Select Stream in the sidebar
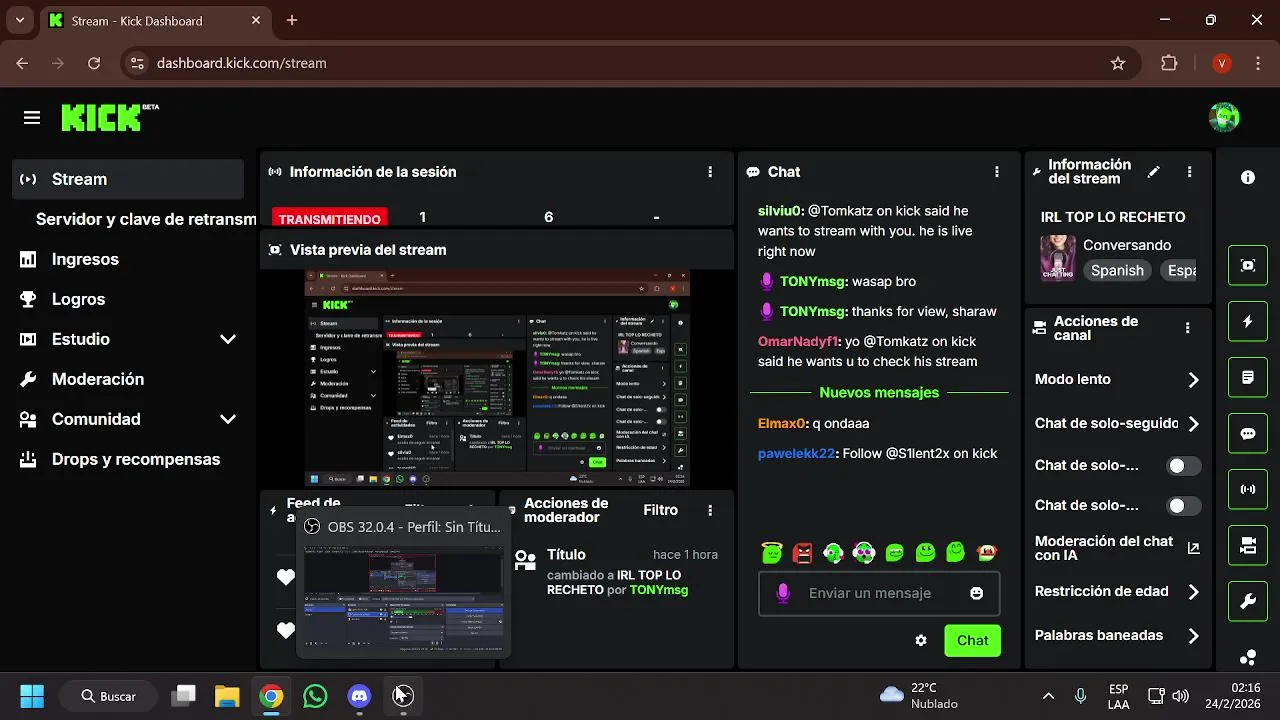This screenshot has width=1280, height=720. (x=129, y=179)
